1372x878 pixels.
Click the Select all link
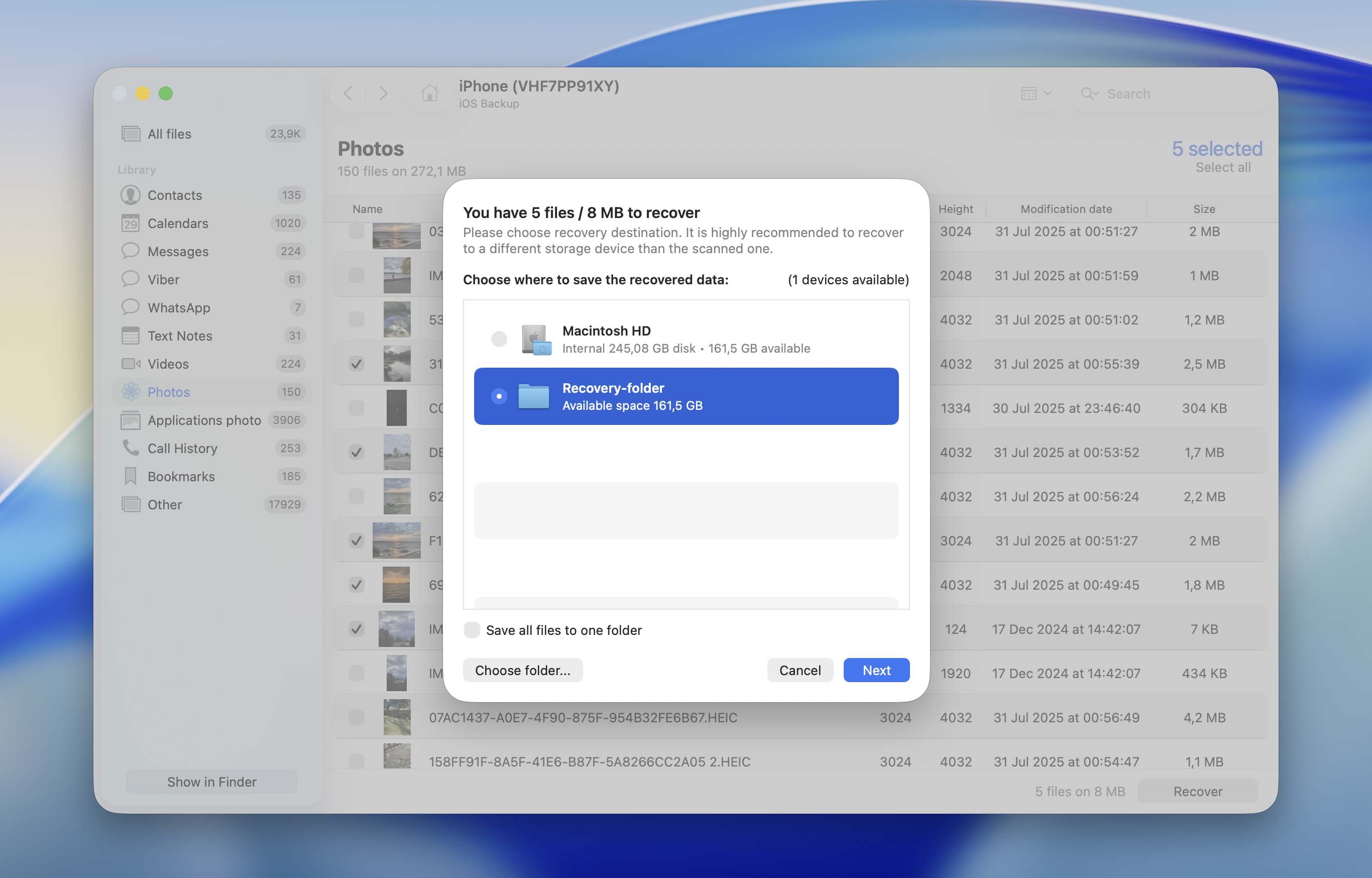click(x=1223, y=167)
